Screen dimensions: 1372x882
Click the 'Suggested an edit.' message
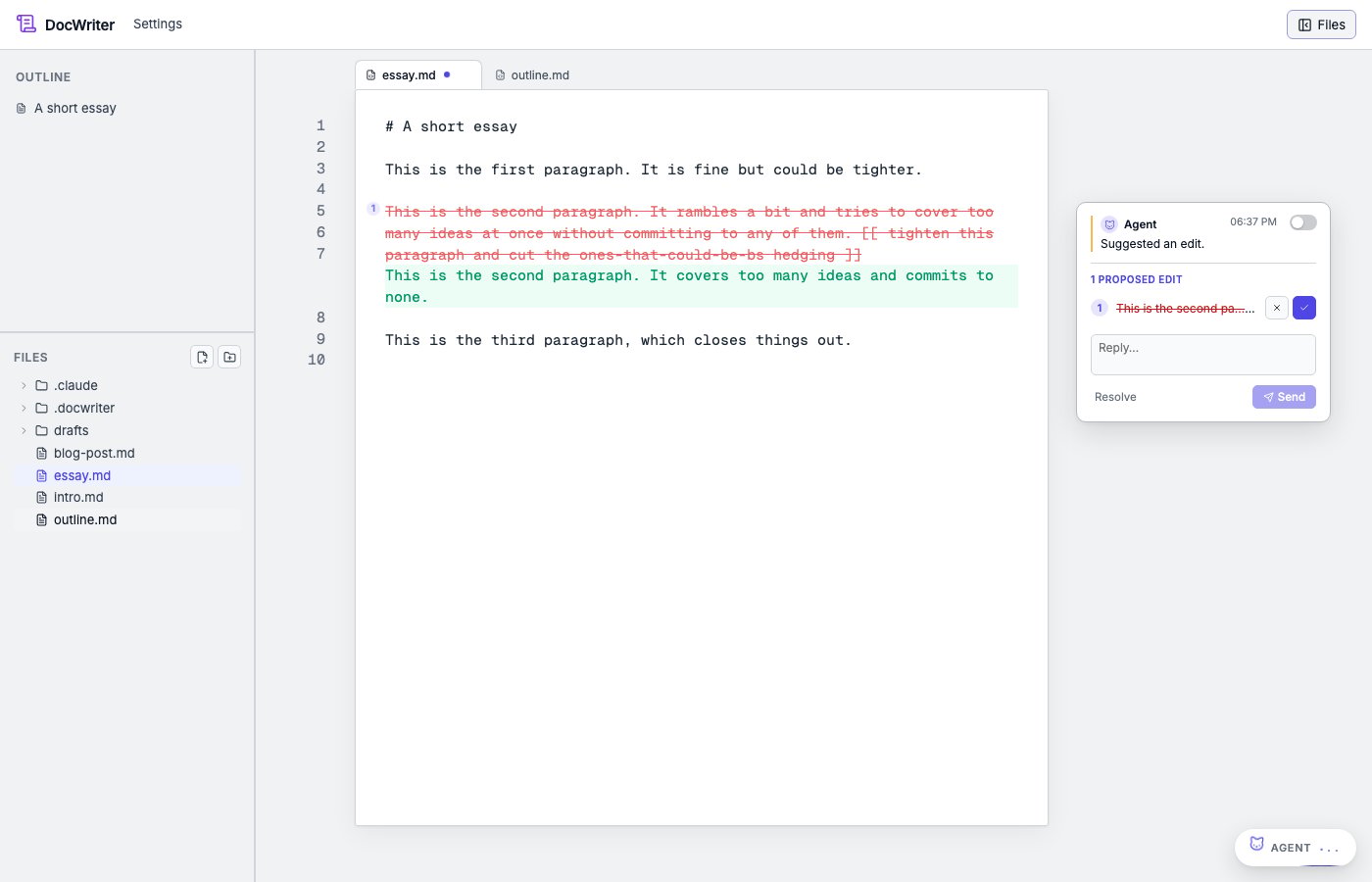pyautogui.click(x=1152, y=244)
